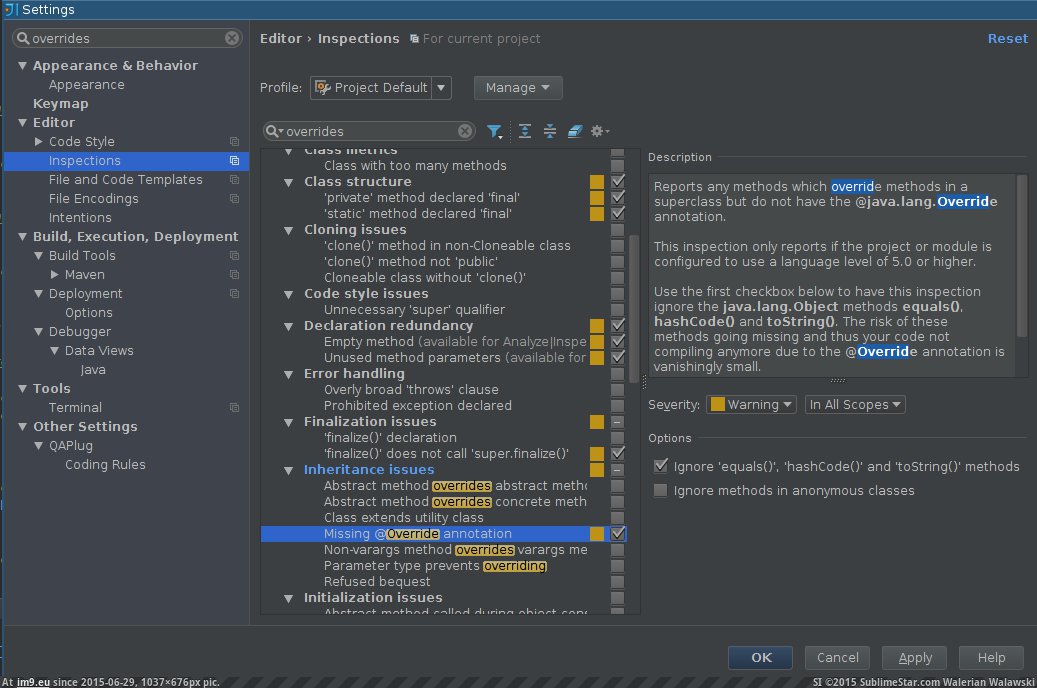Click the filter inspections funnel icon
1037x688 pixels.
(x=494, y=131)
